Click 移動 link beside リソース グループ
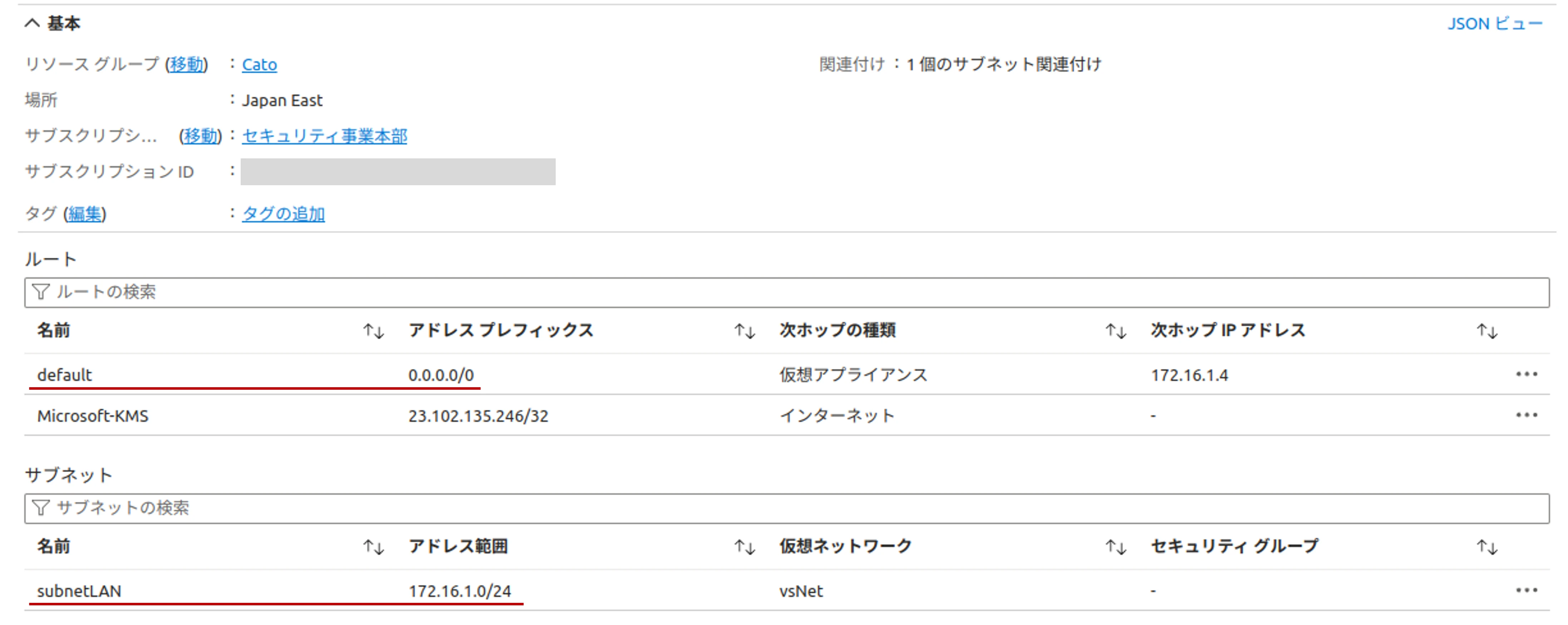 [x=186, y=64]
